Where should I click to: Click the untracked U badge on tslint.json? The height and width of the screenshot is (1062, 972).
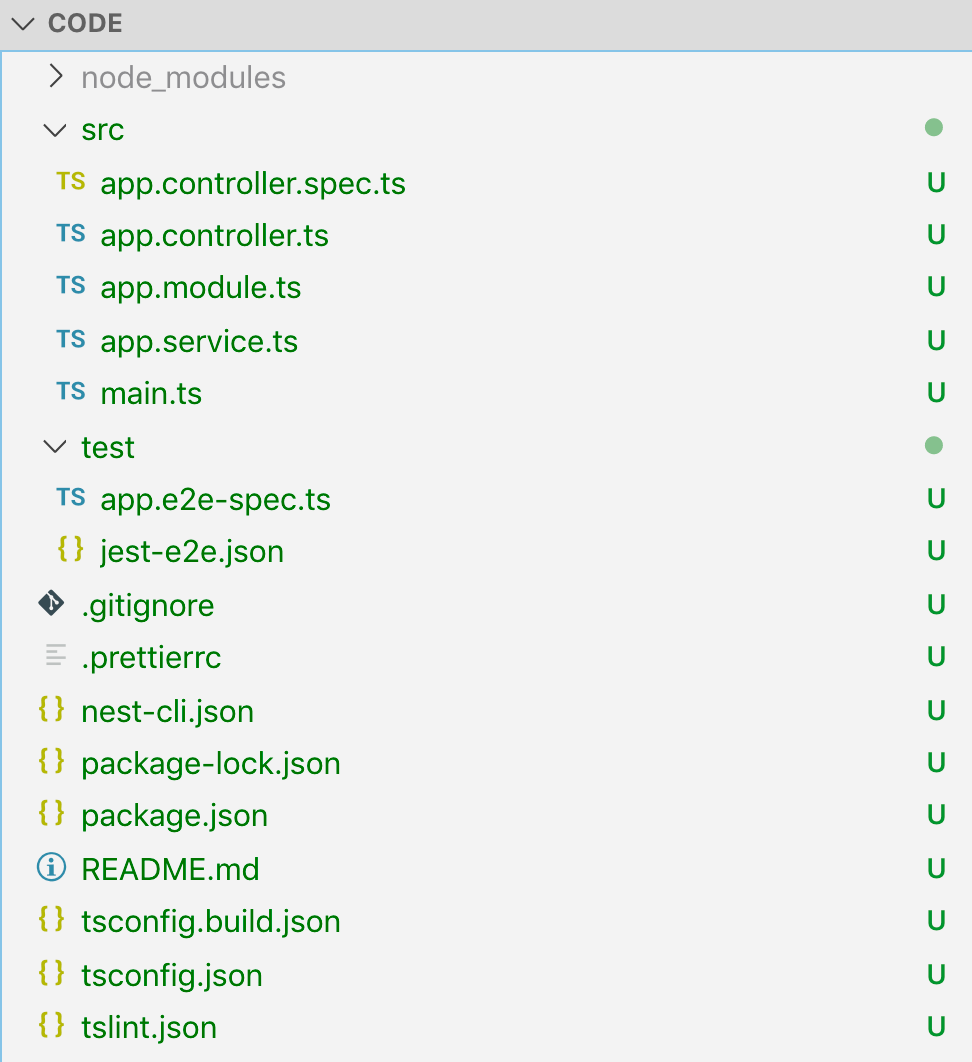click(x=936, y=1026)
